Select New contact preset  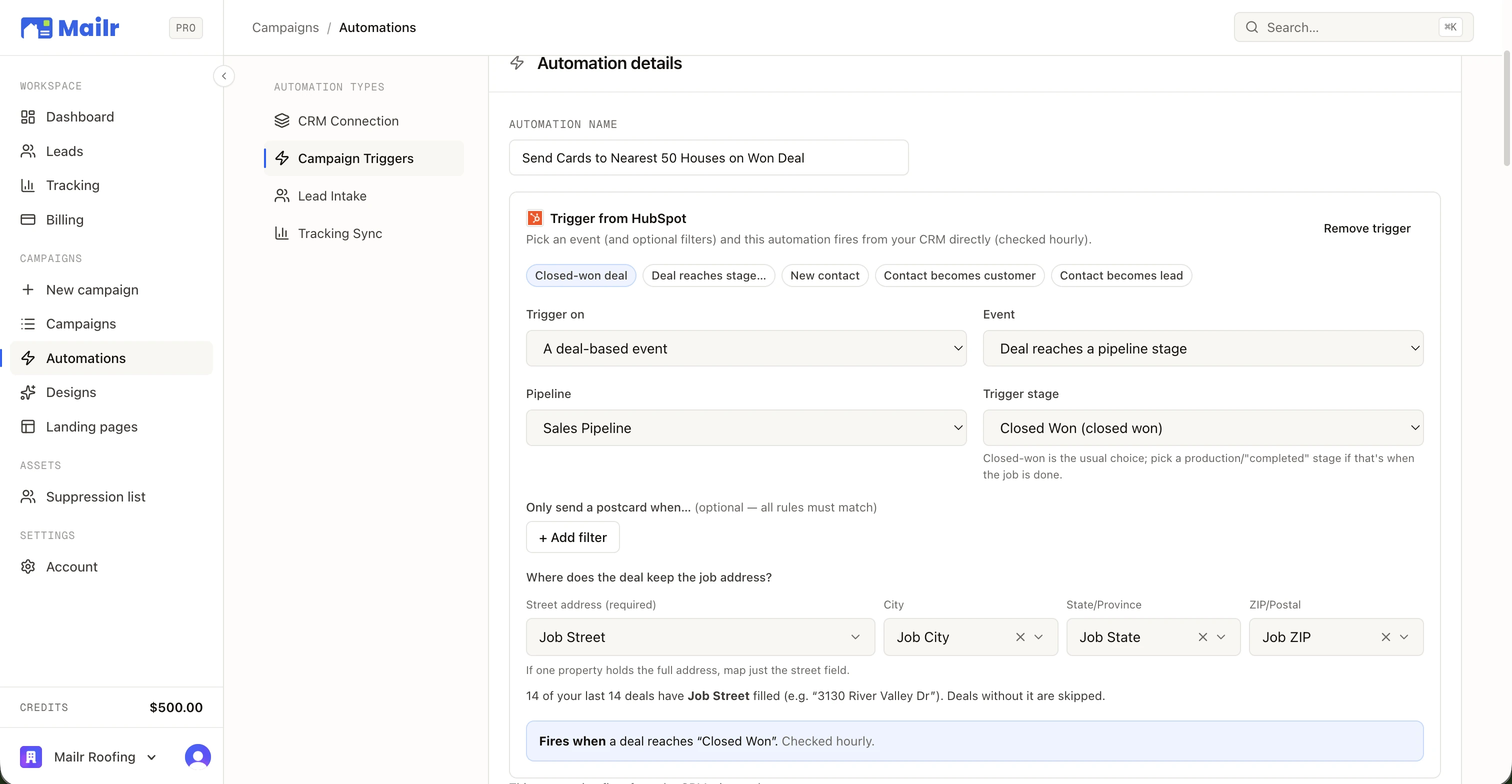(x=824, y=276)
